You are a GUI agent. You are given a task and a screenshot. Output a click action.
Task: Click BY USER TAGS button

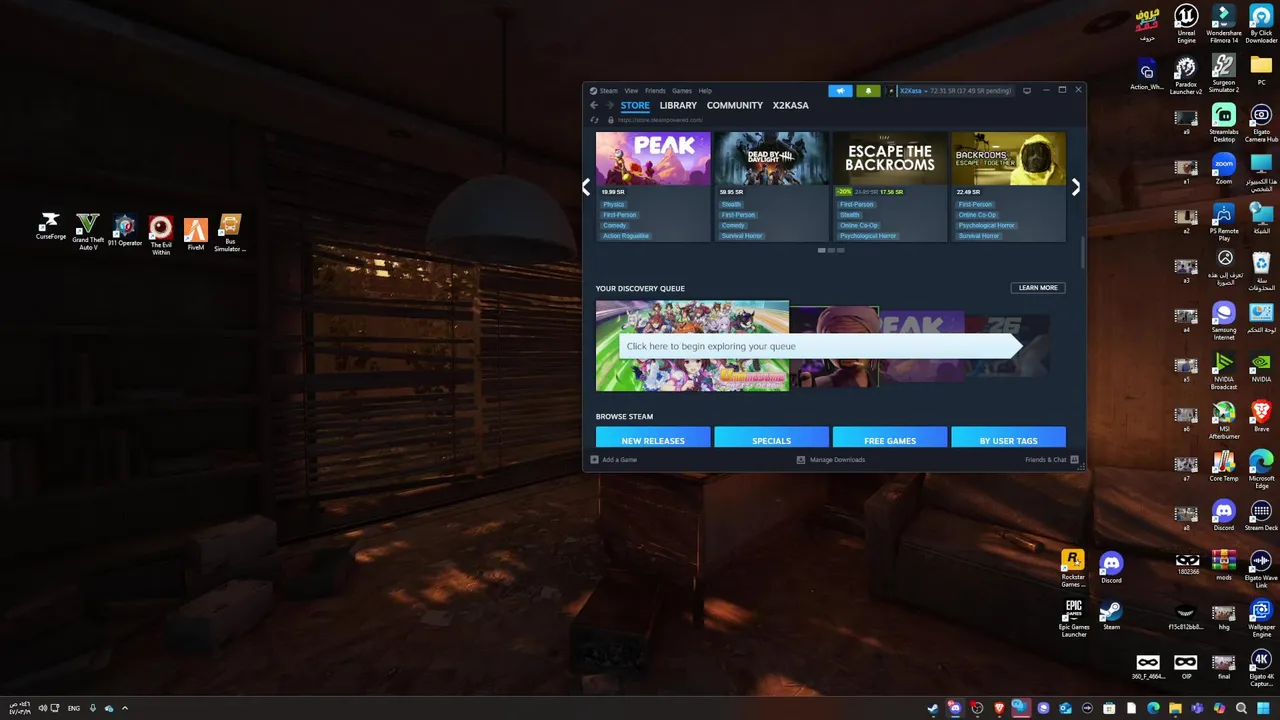[x=1008, y=438]
